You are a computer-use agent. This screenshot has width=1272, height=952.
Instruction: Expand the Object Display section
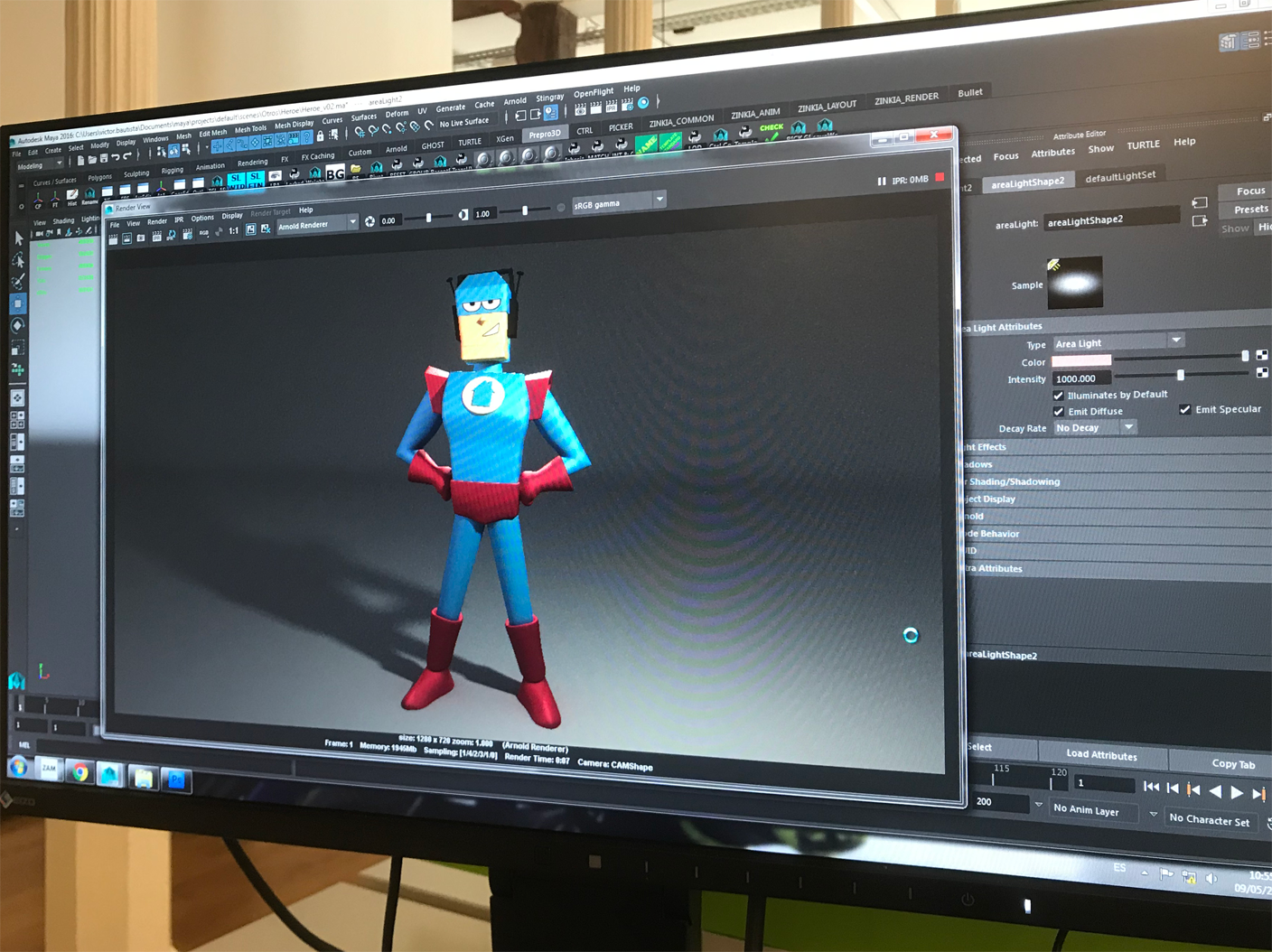click(x=1117, y=499)
